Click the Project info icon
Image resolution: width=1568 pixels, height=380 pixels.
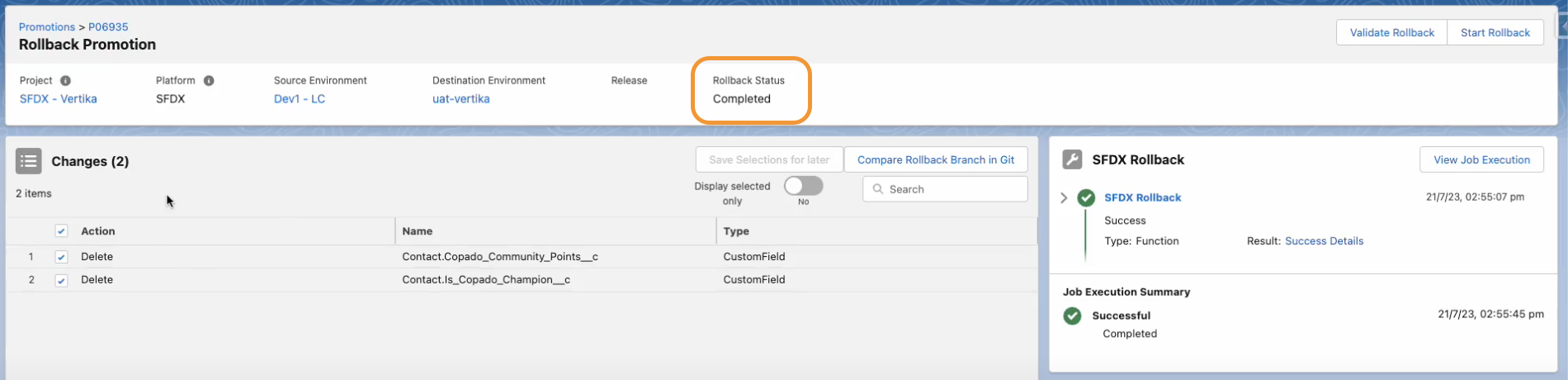65,81
